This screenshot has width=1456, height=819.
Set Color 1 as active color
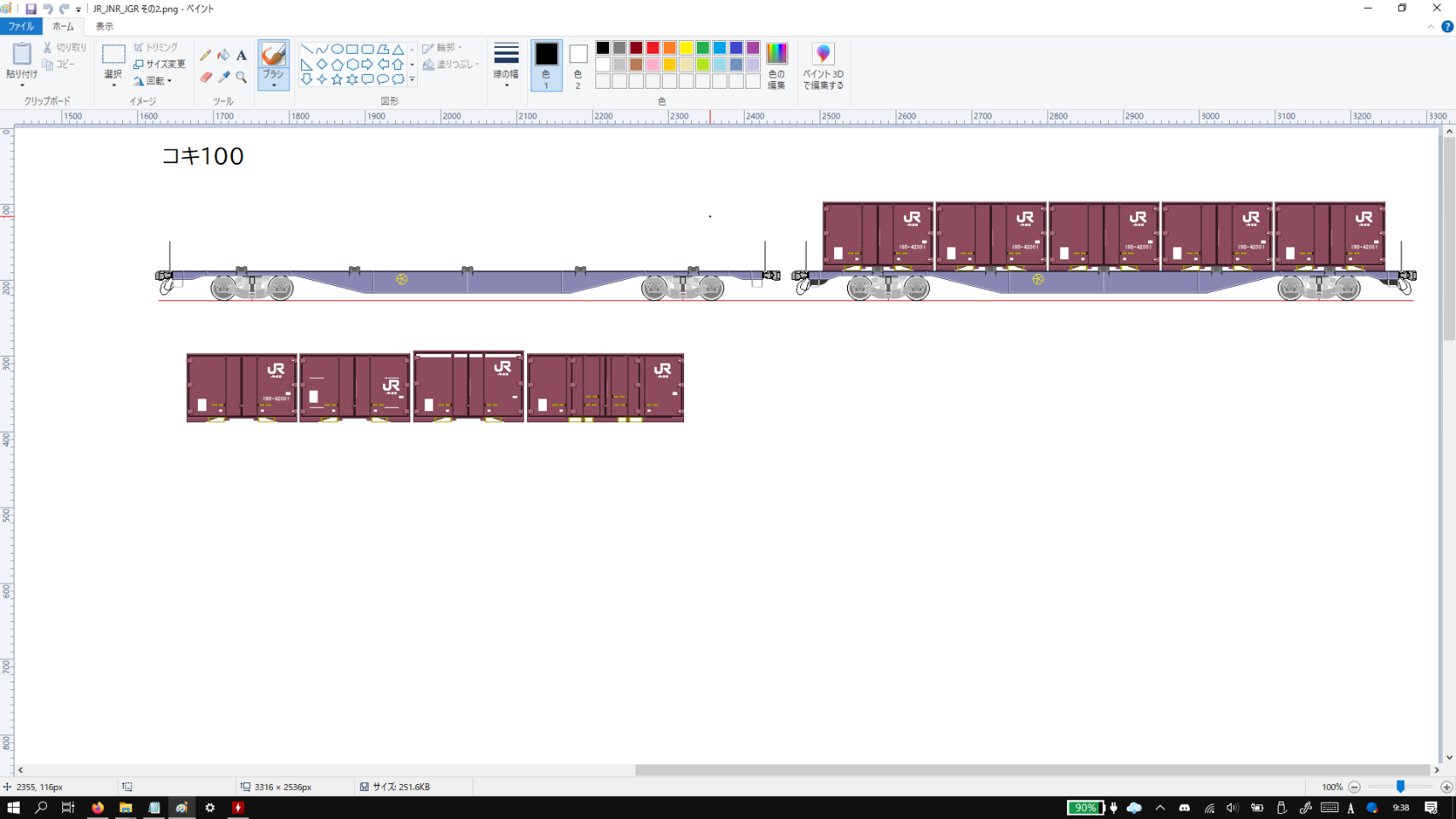coord(546,65)
